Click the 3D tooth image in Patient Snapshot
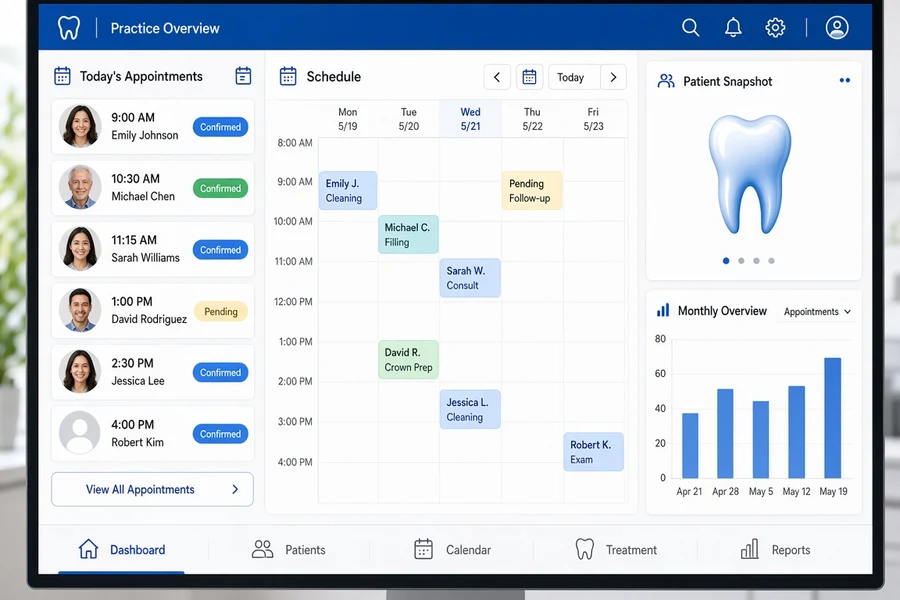Screen dimensions: 900x600 (x=750, y=175)
